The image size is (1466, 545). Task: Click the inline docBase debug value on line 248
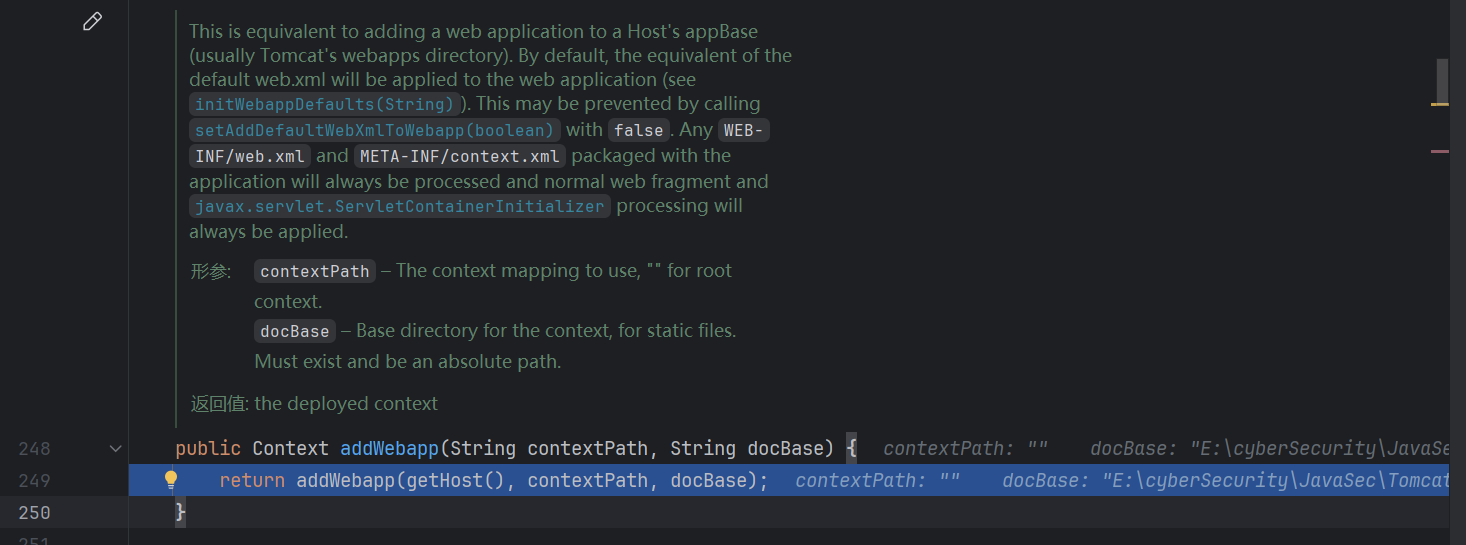tap(1270, 449)
